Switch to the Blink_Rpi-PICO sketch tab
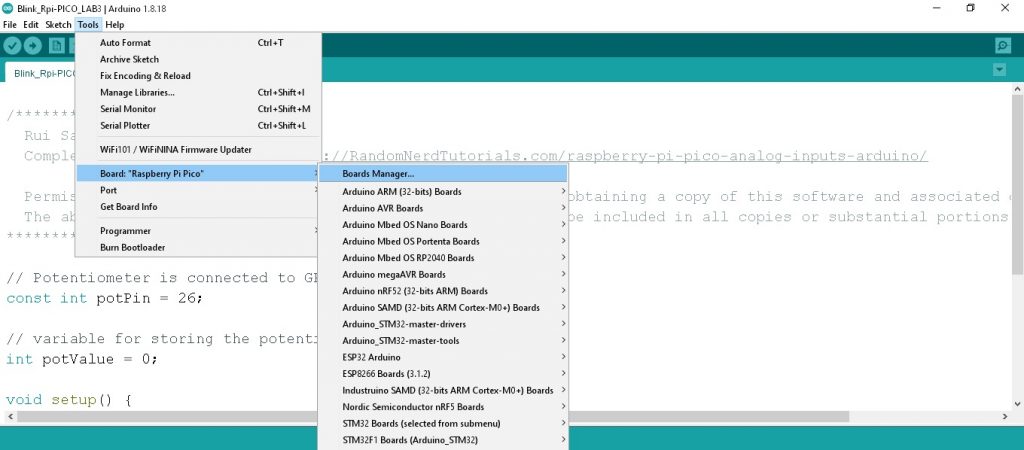 point(40,73)
